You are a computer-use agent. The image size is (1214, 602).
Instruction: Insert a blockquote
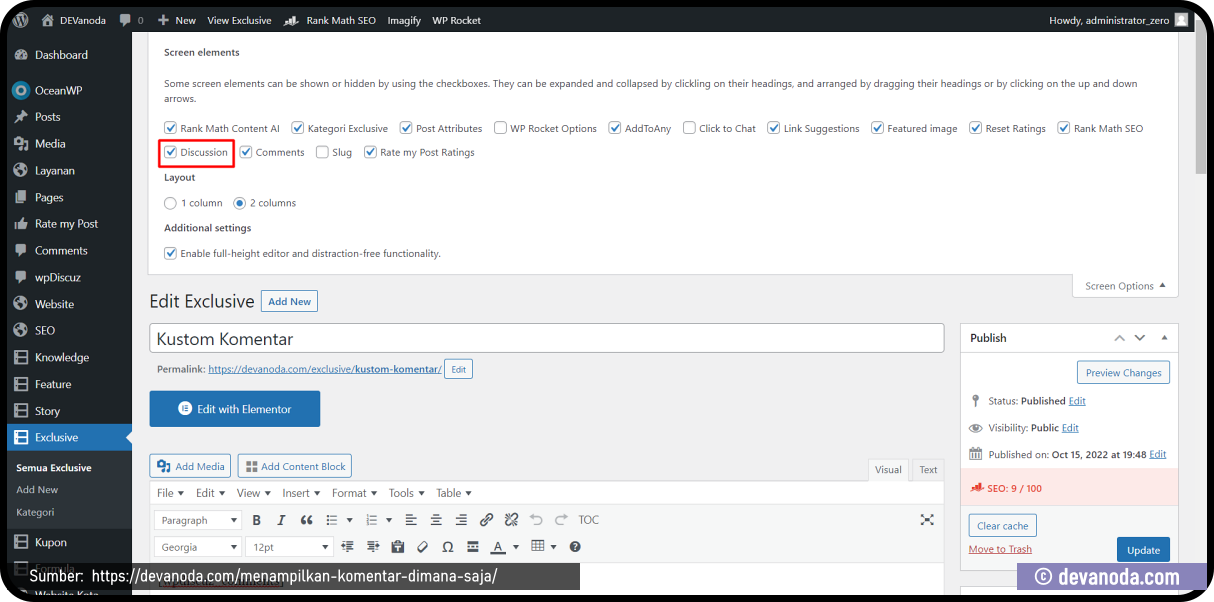click(x=306, y=520)
